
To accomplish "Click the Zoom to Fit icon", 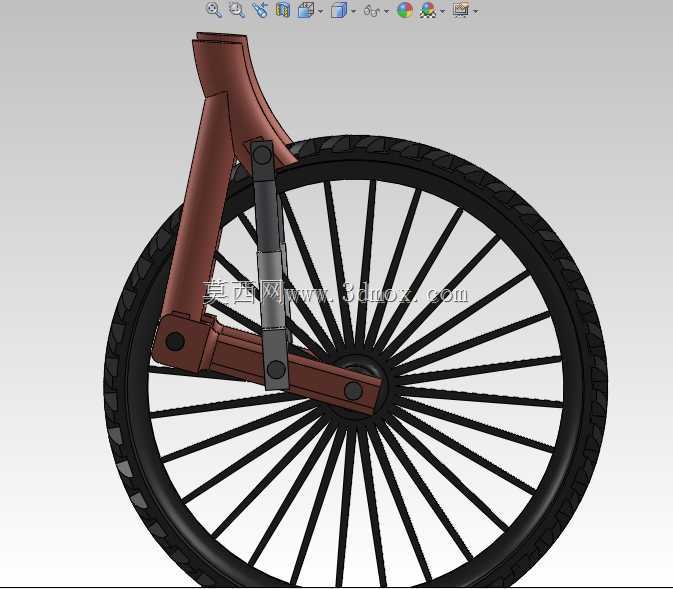I will pyautogui.click(x=214, y=10).
